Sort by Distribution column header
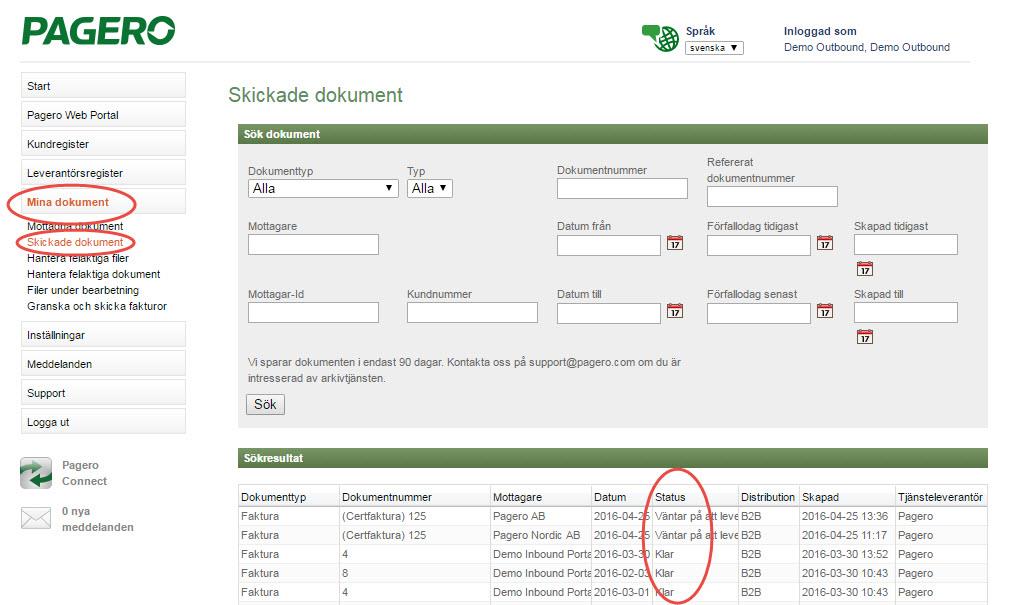1026x605 pixels. coord(768,497)
